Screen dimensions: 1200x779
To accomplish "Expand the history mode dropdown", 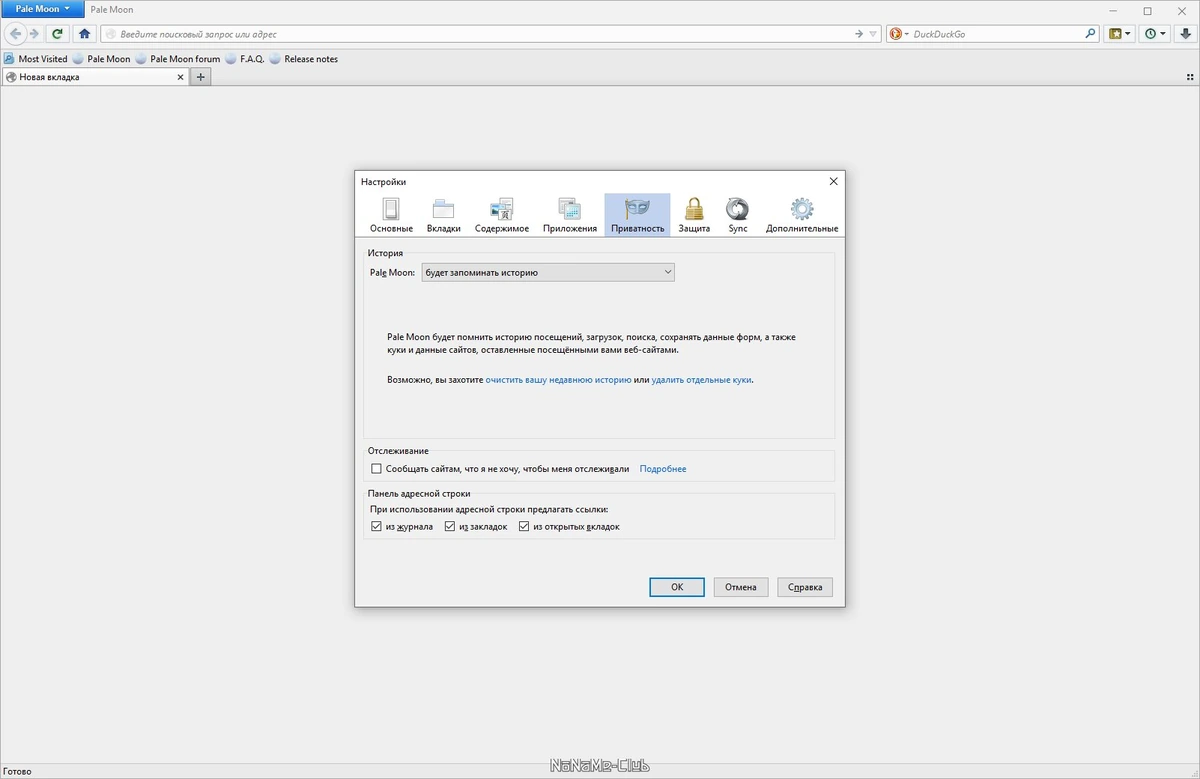I will [x=548, y=272].
